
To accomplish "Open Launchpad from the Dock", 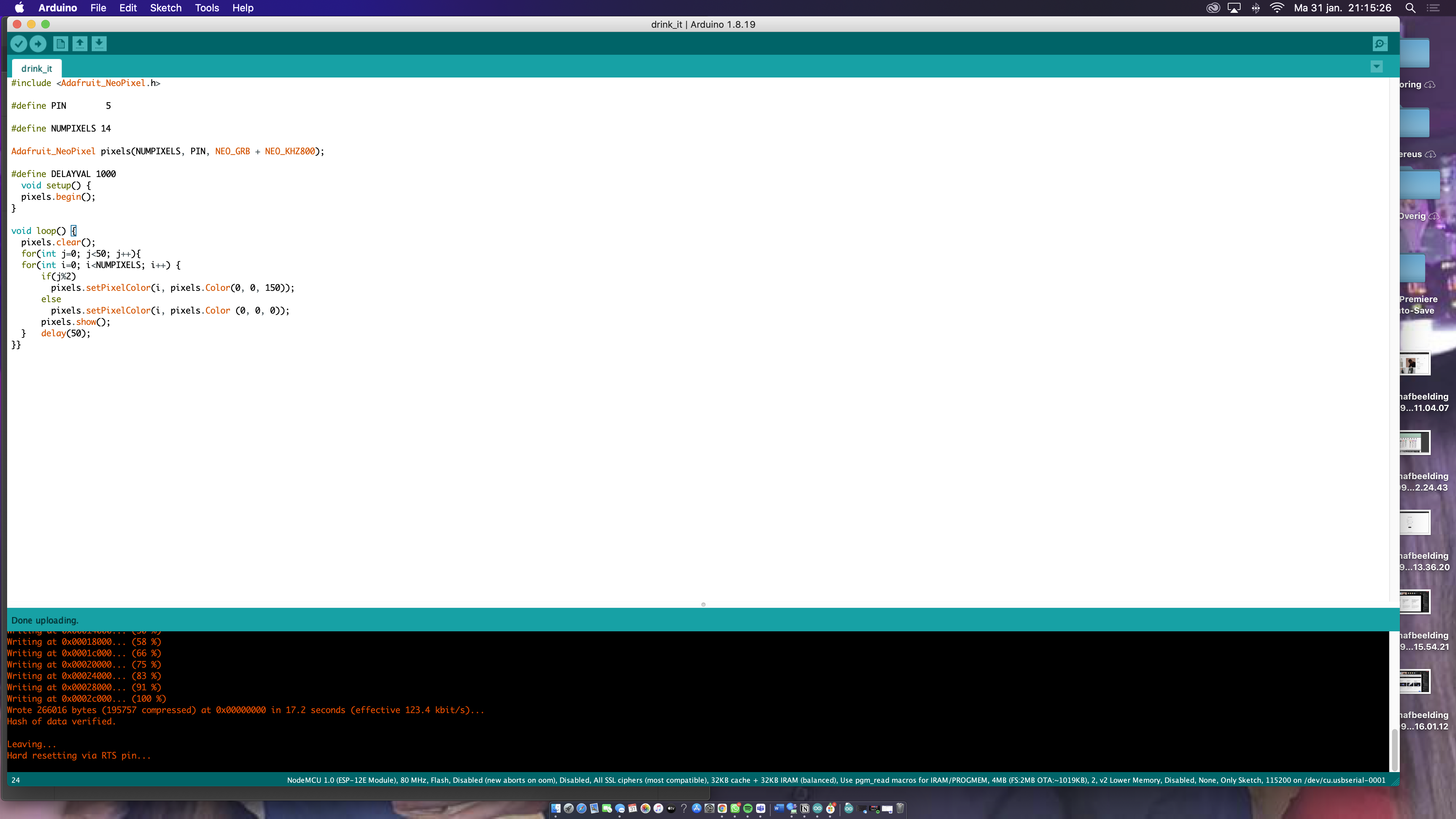I will [x=569, y=808].
